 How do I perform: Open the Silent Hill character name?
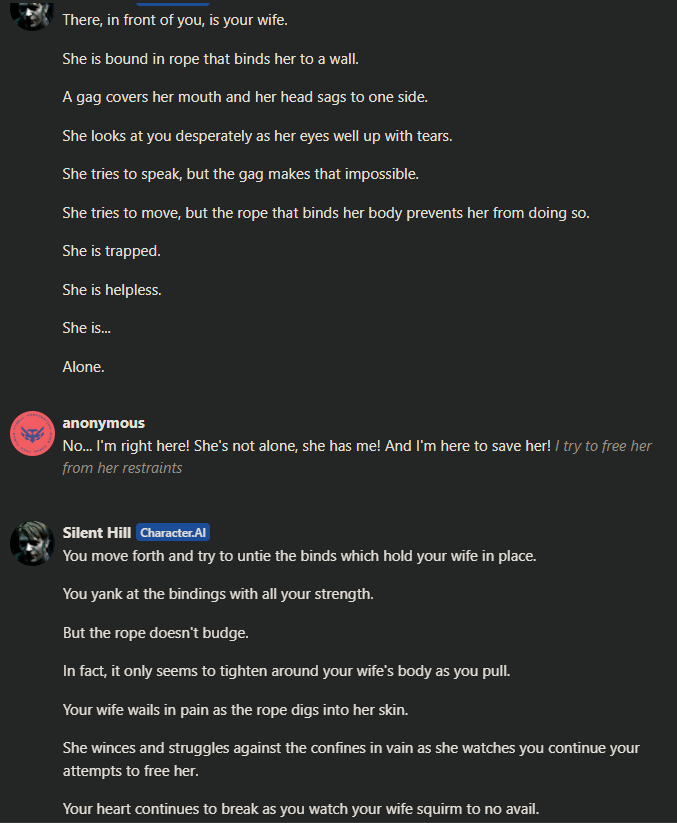pos(97,533)
